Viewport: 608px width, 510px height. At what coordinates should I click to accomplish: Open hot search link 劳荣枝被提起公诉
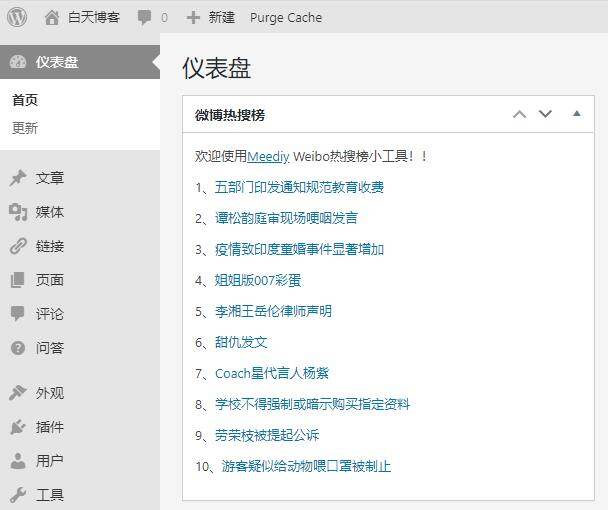point(267,436)
